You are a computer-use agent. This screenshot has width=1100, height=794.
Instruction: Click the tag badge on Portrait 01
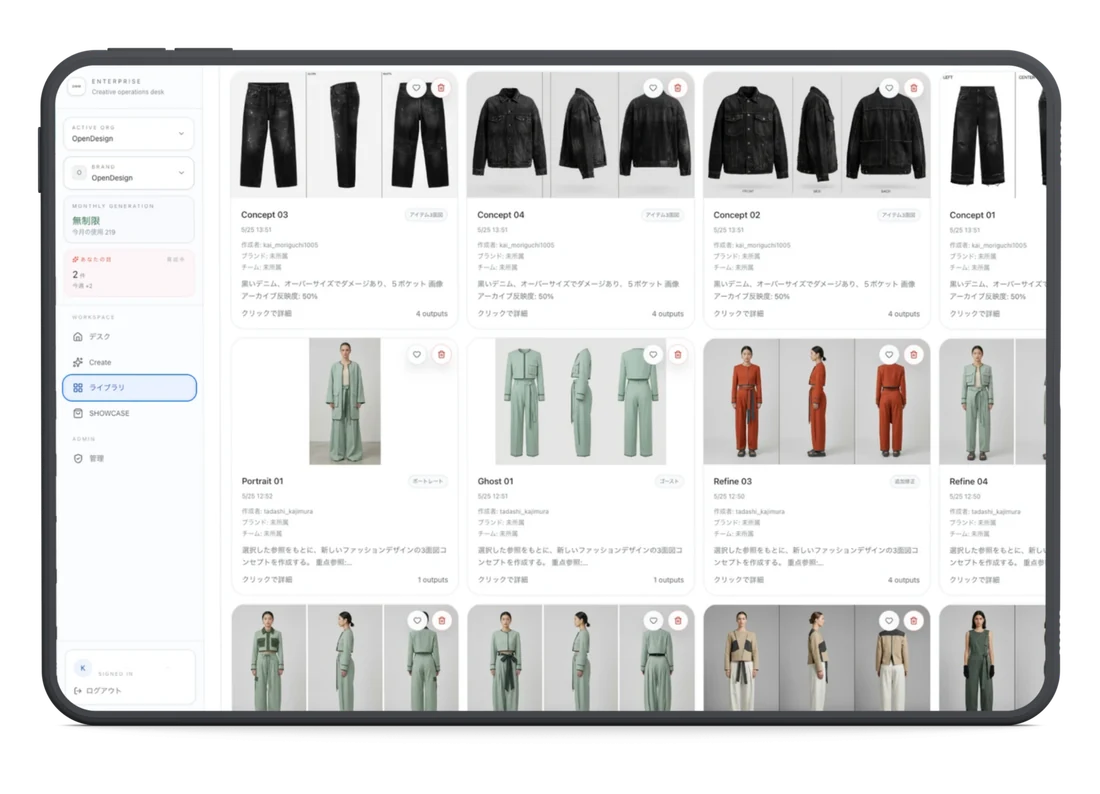tap(427, 481)
